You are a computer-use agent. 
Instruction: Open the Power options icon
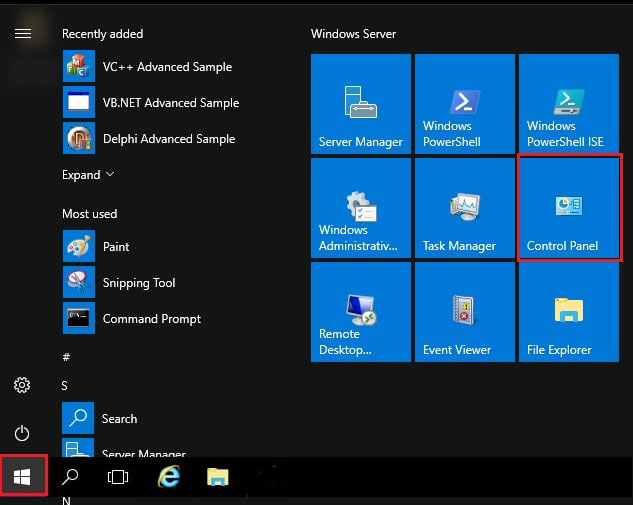(x=22, y=434)
